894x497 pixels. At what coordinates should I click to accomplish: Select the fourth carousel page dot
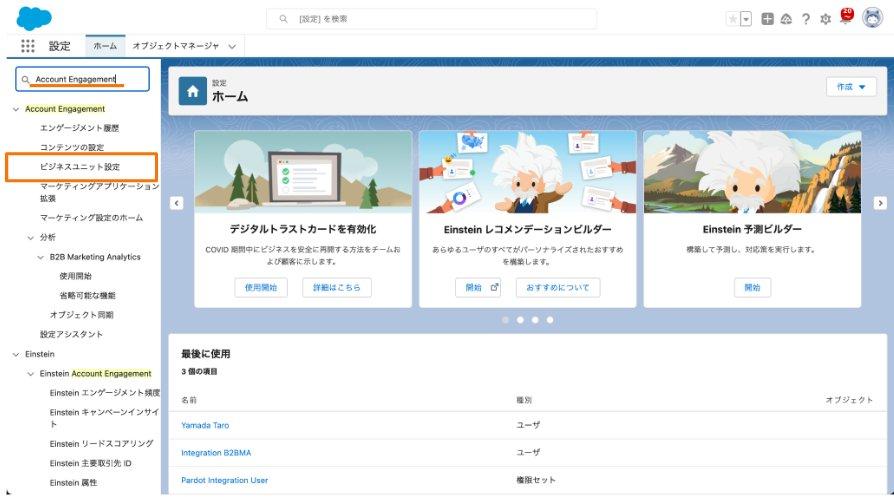(x=550, y=320)
